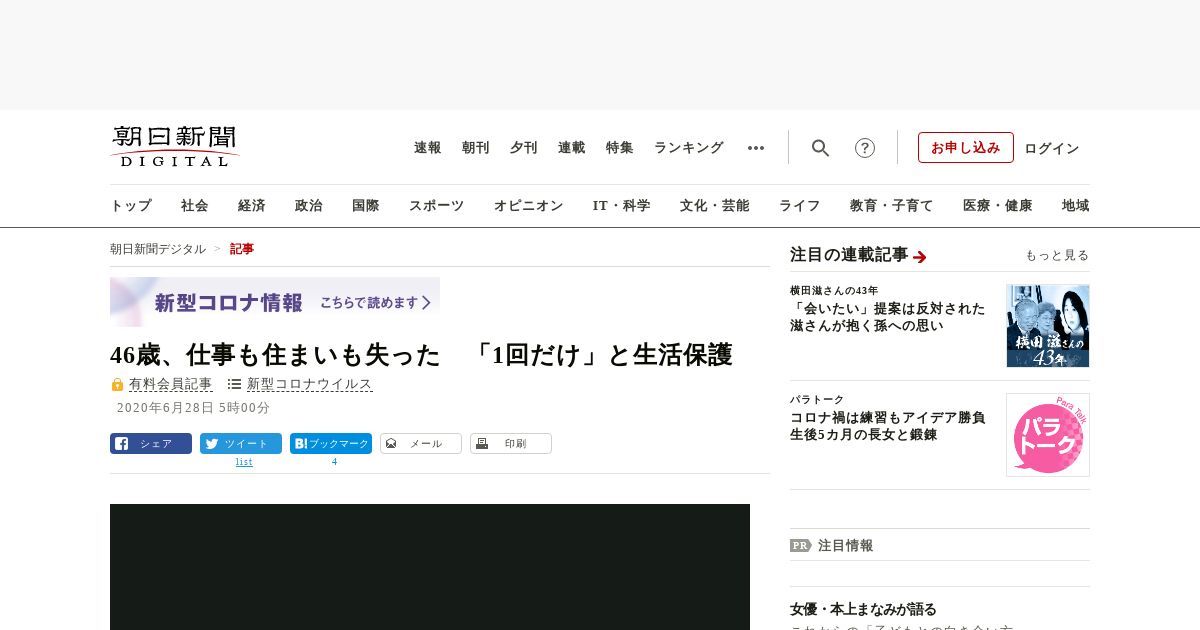
Task: Share article via Facebook シェア button
Action: 151,444
